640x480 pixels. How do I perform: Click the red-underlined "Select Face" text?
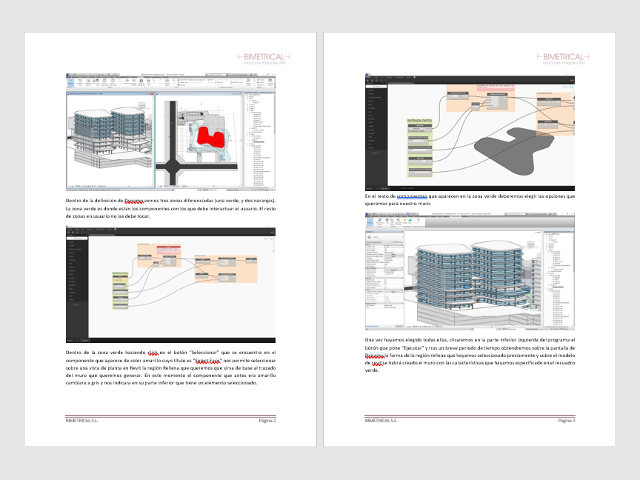click(x=208, y=360)
